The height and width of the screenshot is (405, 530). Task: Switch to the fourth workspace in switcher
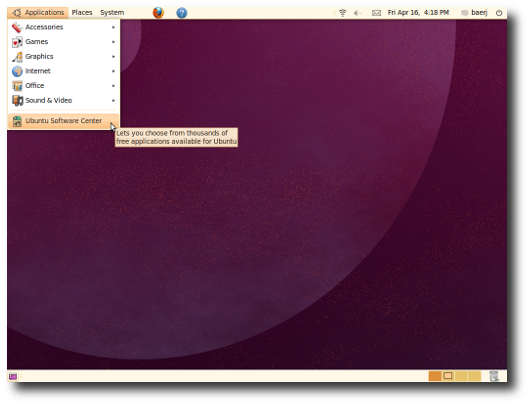click(474, 376)
